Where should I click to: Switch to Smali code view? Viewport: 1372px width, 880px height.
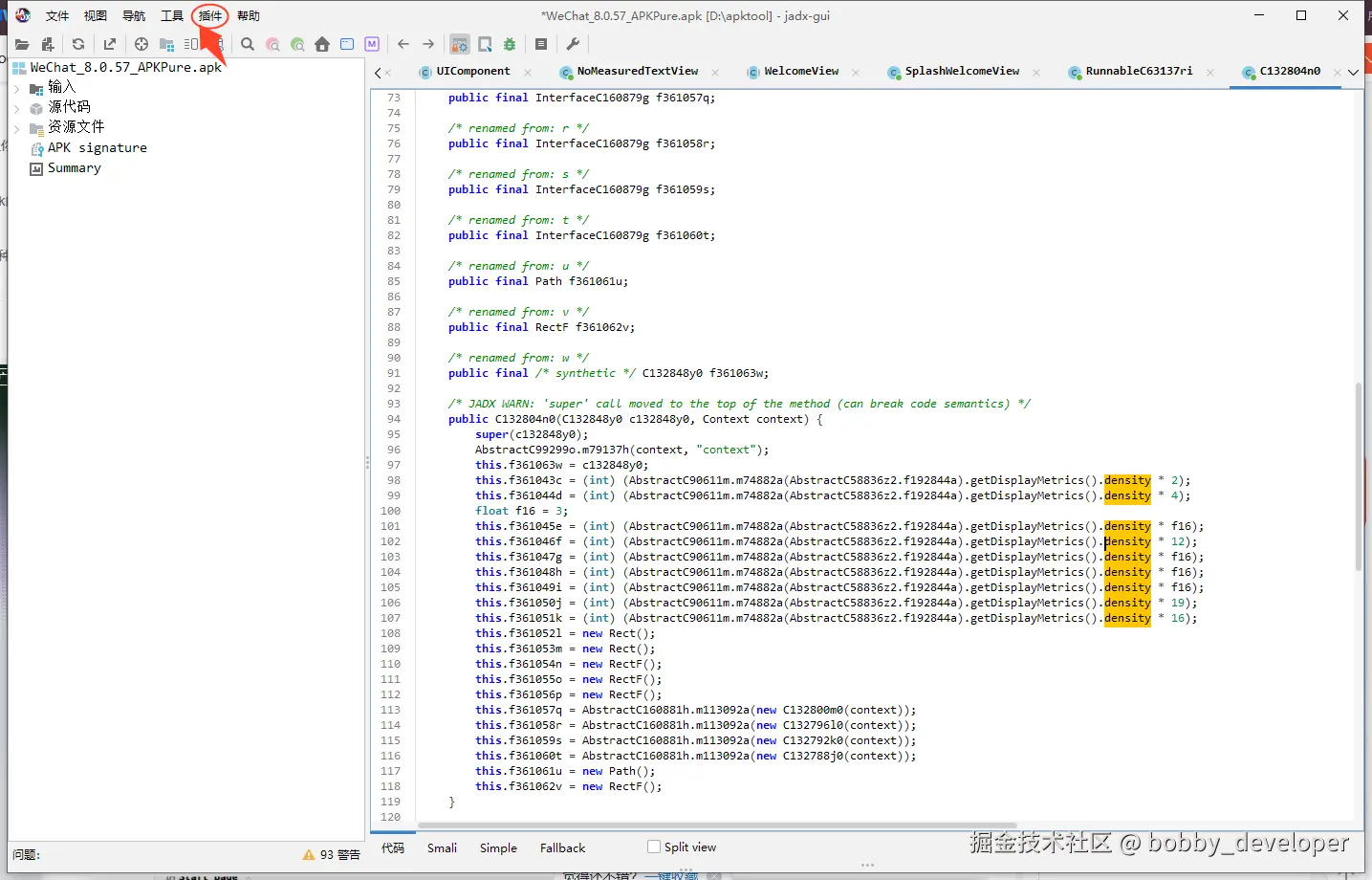[x=442, y=848]
